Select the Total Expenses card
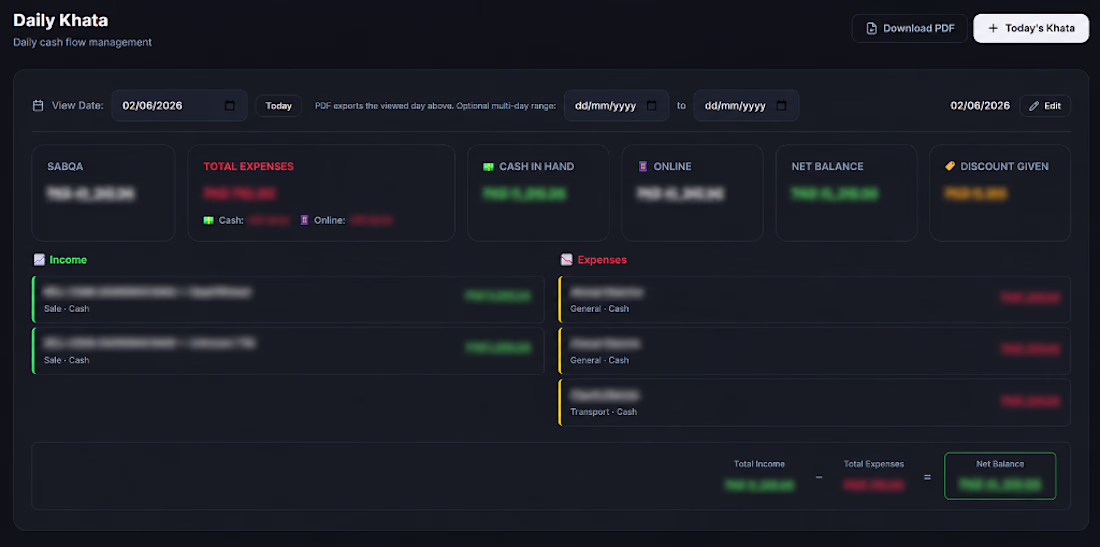The image size is (1100, 547). (x=321, y=193)
